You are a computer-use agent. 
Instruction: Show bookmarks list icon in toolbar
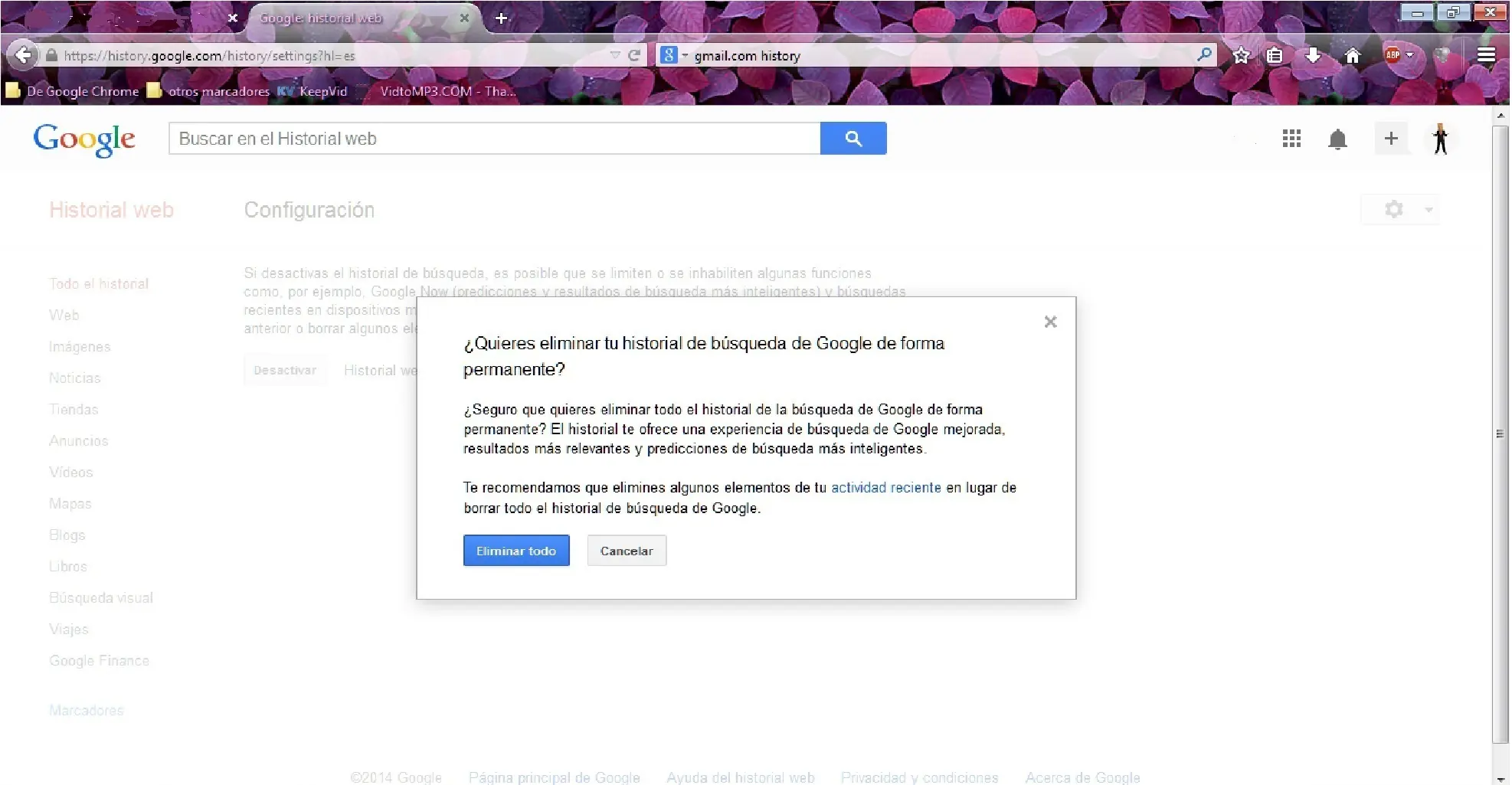[1275, 55]
